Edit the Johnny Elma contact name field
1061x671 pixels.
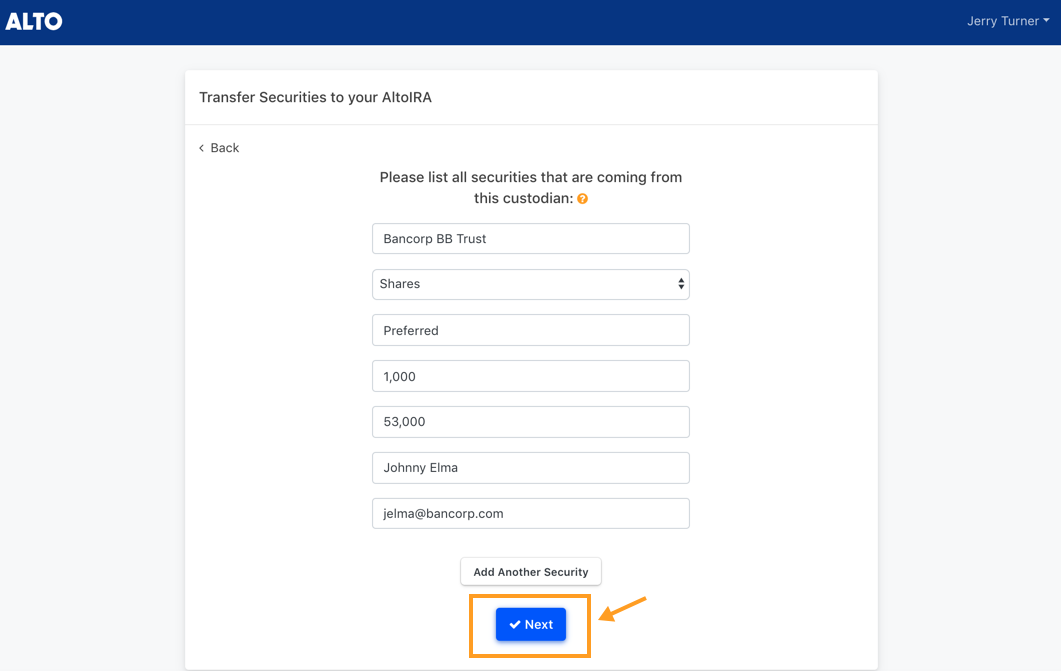(x=530, y=468)
